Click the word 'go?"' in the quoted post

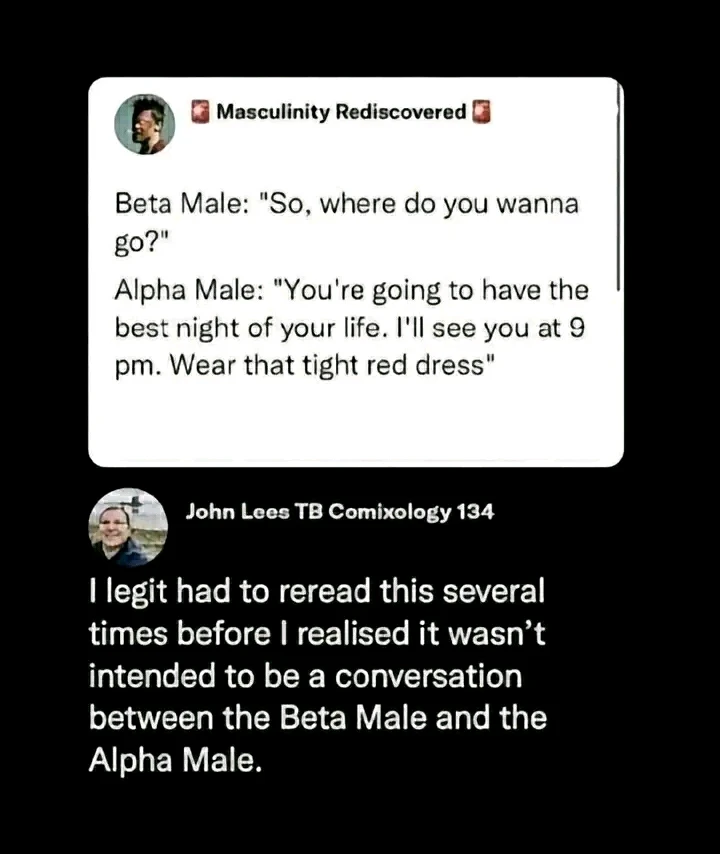pos(142,242)
